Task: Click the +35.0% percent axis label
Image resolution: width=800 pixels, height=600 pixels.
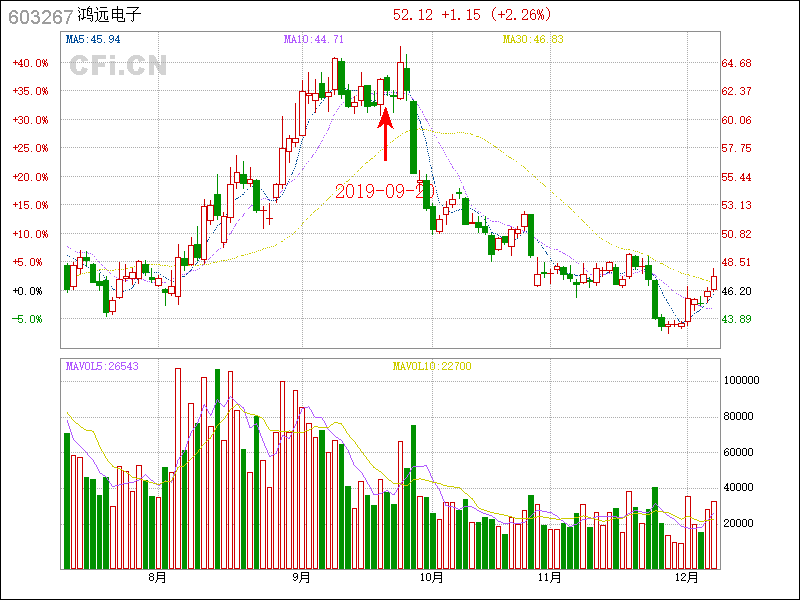Action: (x=31, y=91)
